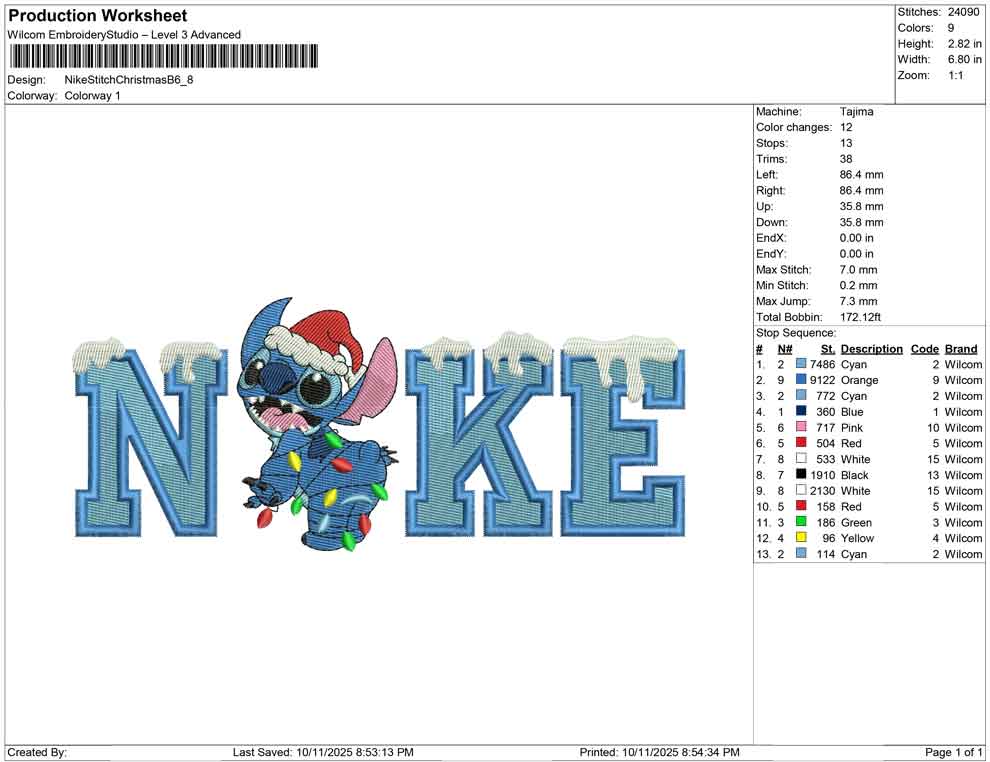Click the 'EndX:' label
This screenshot has width=990, height=762.
point(771,238)
